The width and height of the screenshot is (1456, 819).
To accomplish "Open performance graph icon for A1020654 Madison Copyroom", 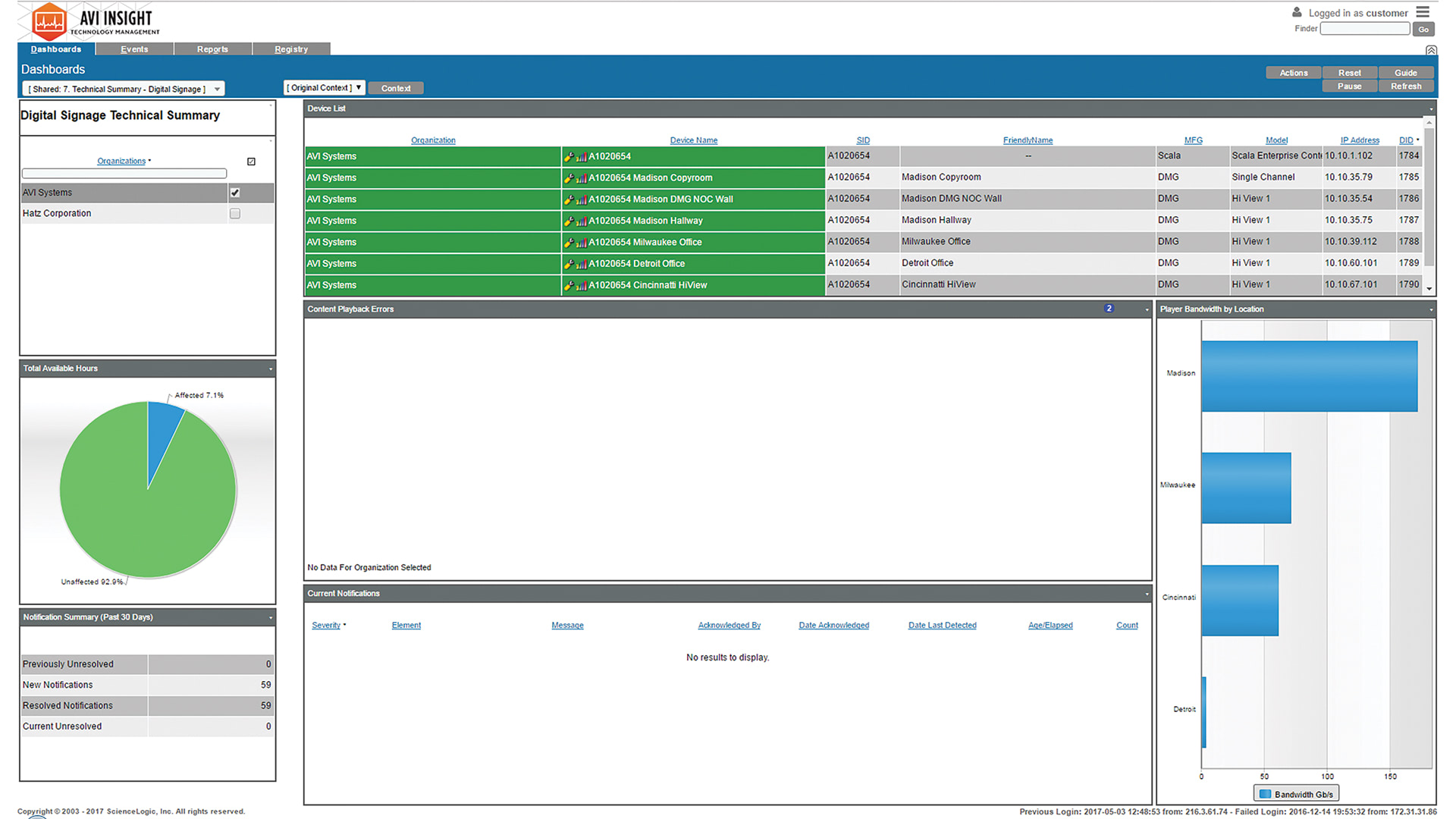I will click(x=582, y=178).
